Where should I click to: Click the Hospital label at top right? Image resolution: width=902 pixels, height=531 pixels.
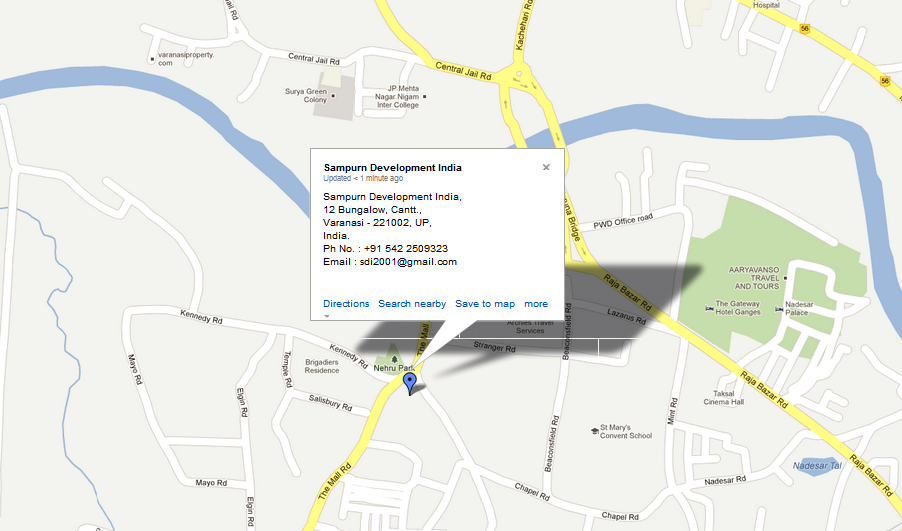[766, 5]
